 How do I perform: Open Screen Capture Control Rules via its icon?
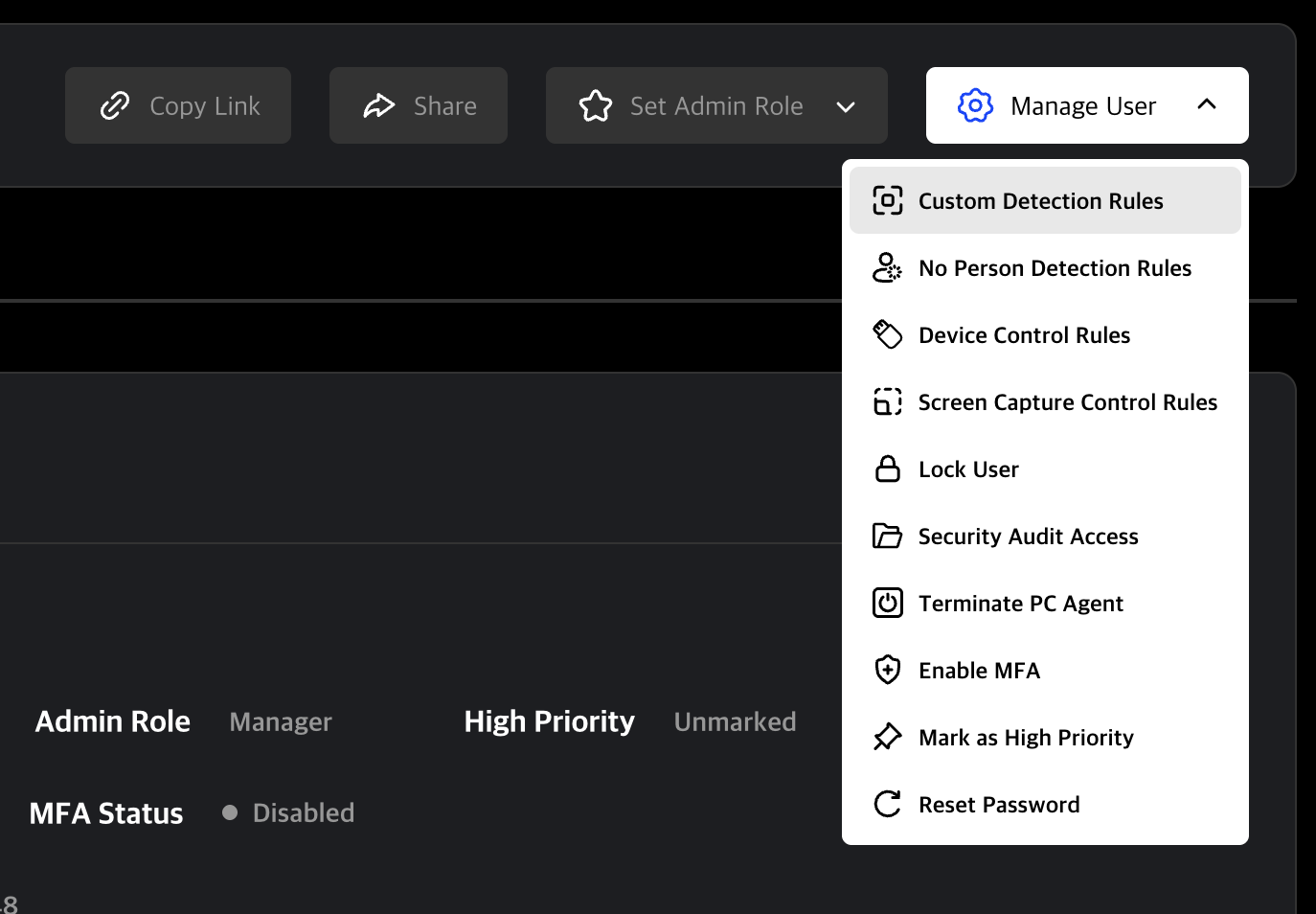tap(888, 401)
